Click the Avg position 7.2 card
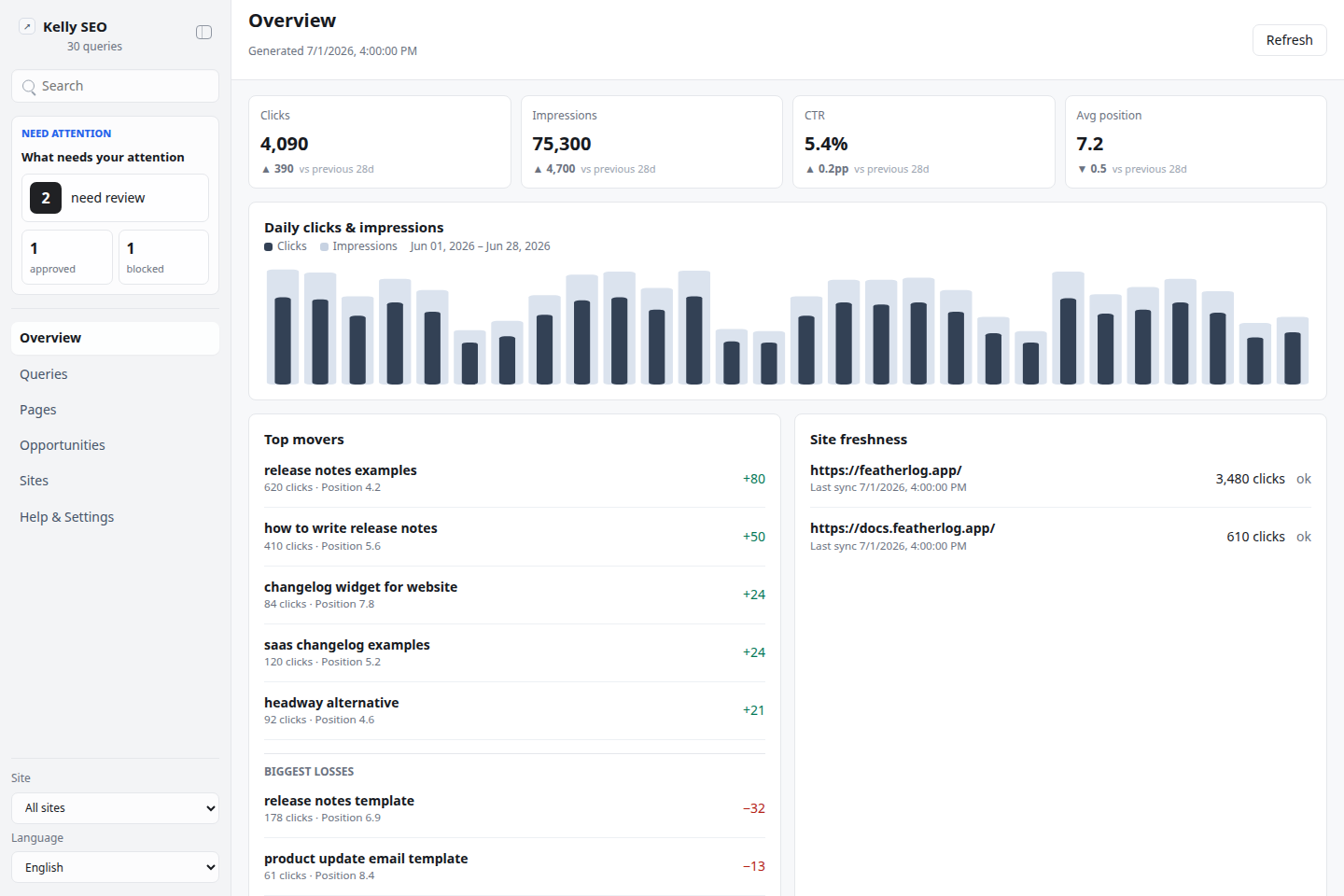Screen dimensions: 1344x896 [1196, 142]
